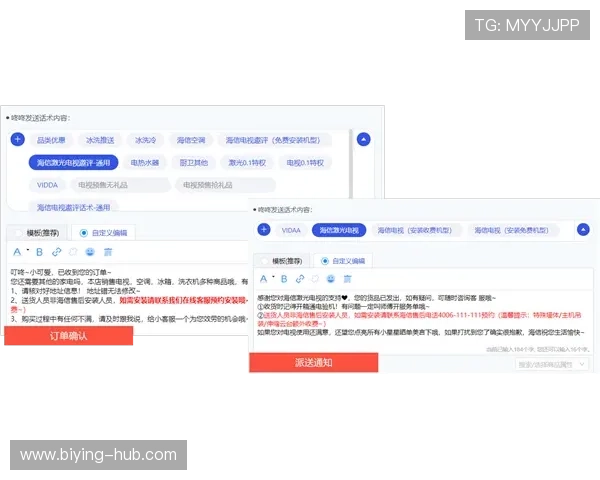Image resolution: width=600 pixels, height=480 pixels.
Task: Pick the VIDAA tag in dispatch-notice panel
Action: click(291, 230)
